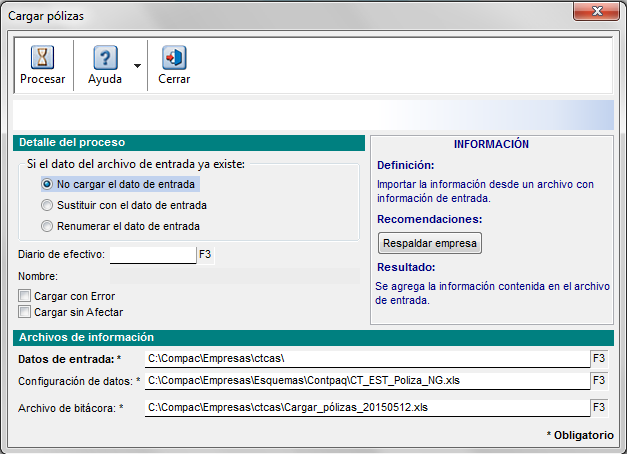
Task: Click the Respaldar empresa button
Action: coord(430,243)
